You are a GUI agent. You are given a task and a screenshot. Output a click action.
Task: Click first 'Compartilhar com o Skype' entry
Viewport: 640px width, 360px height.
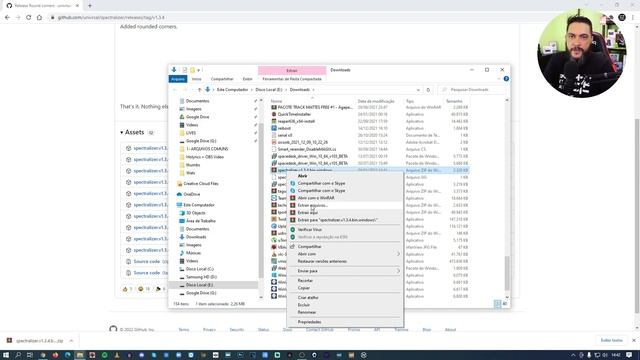coord(321,183)
